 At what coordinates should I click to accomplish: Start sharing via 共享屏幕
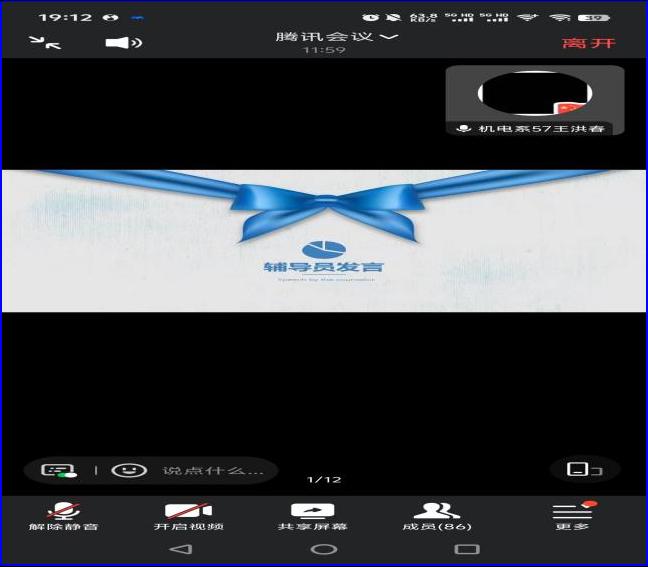[x=312, y=516]
